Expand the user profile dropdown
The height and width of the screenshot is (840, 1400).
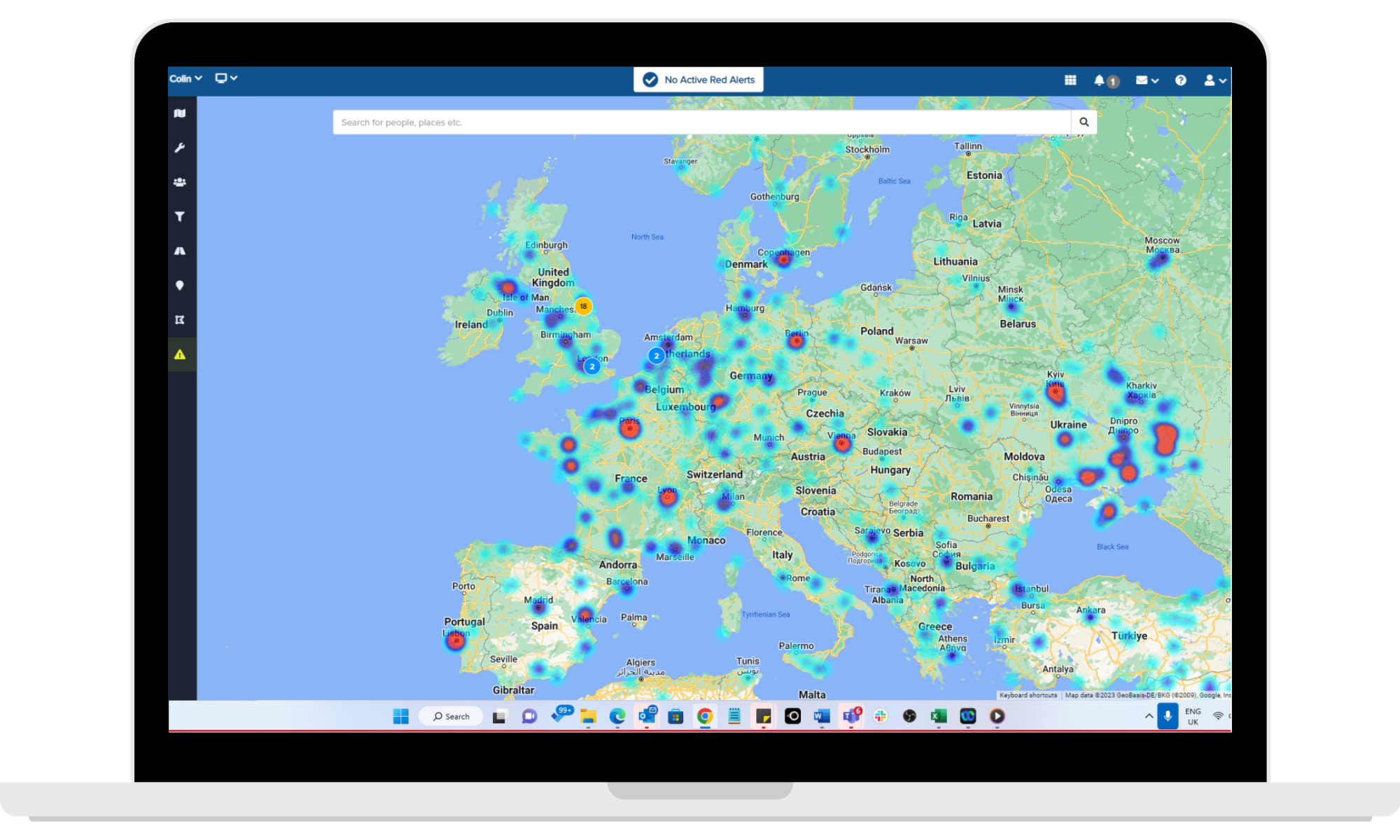click(x=1214, y=80)
